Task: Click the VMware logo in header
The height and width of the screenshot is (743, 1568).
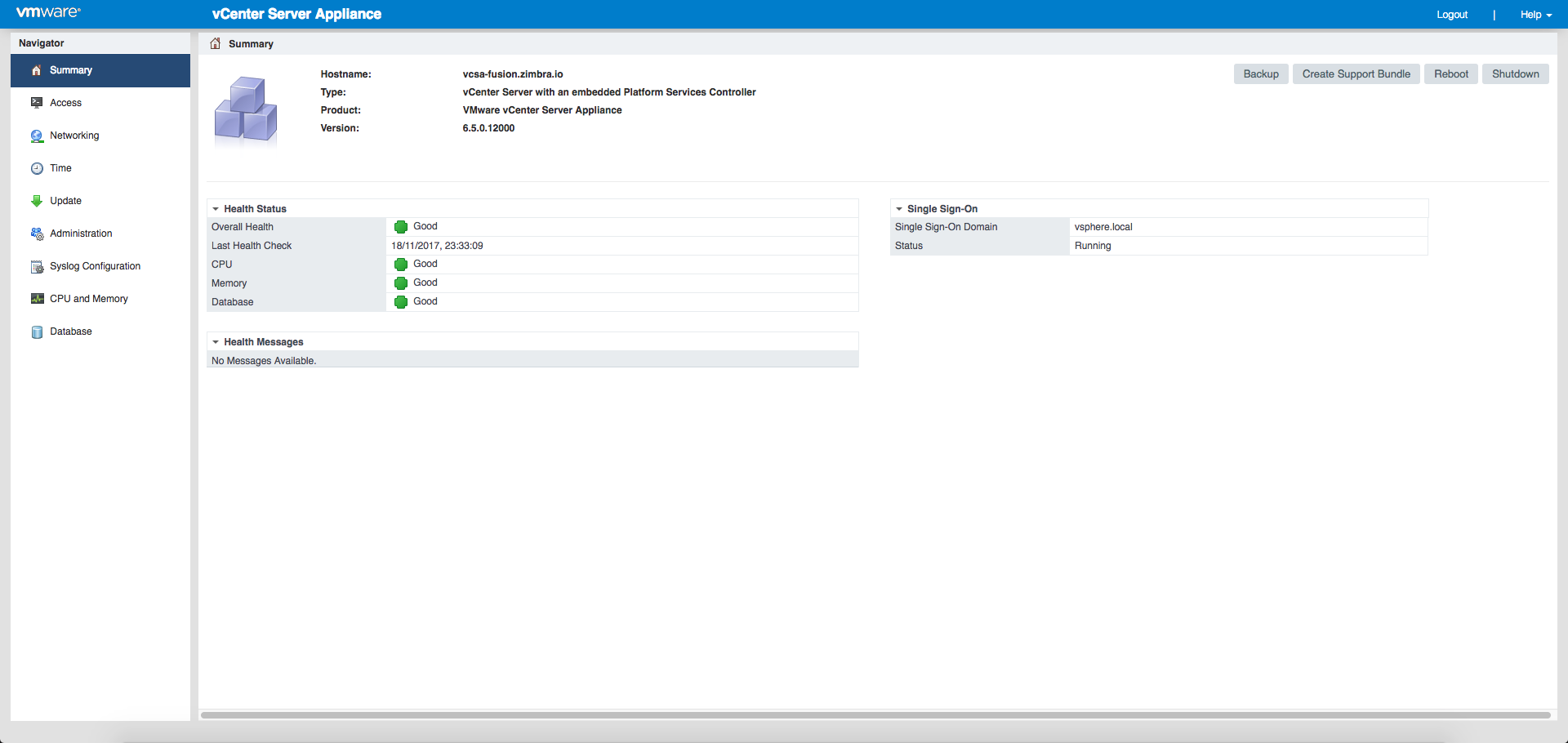Action: [x=48, y=12]
